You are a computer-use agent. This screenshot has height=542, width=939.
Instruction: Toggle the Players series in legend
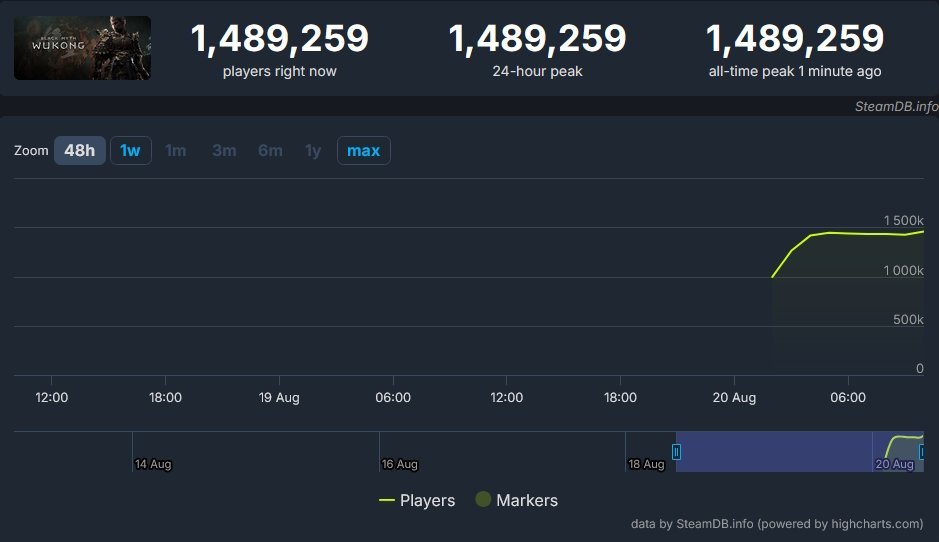(x=417, y=500)
